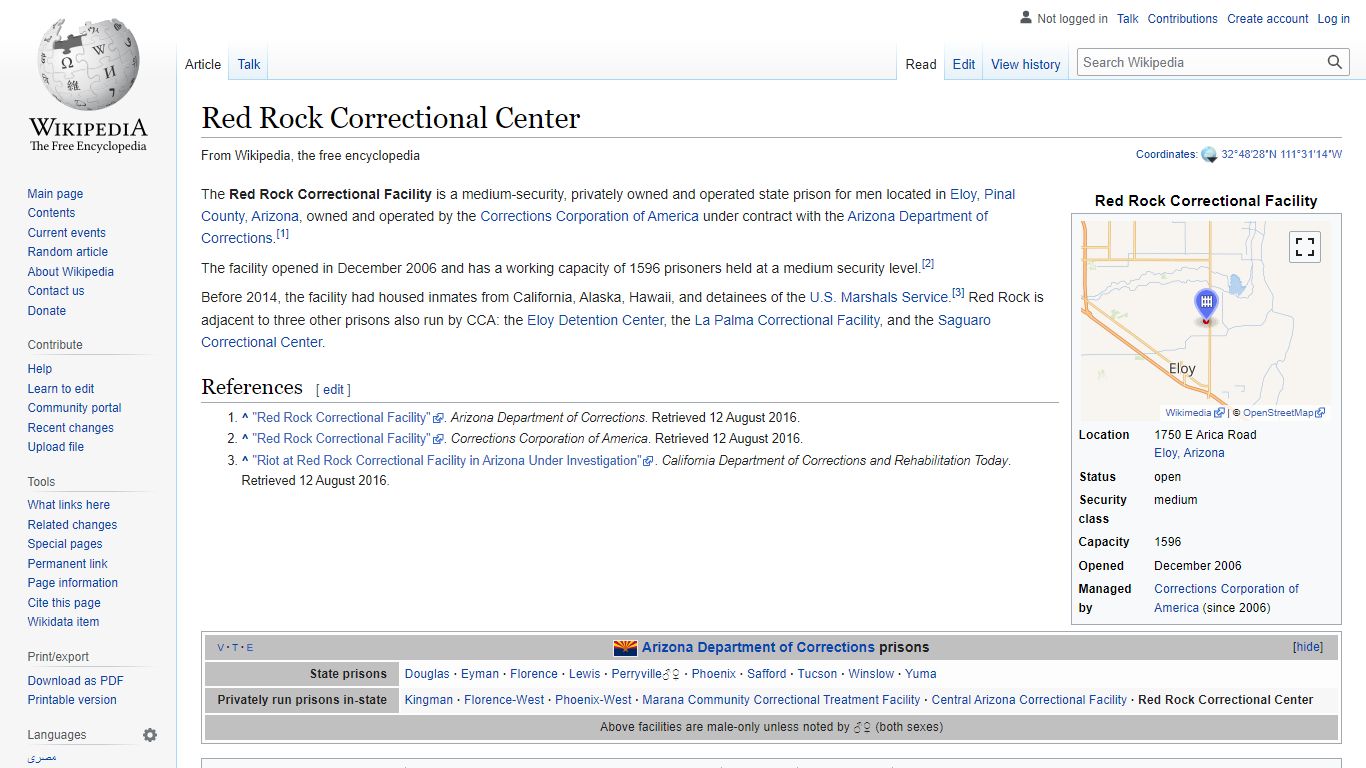Switch to the Article tab
The height and width of the screenshot is (768, 1366).
coord(203,64)
